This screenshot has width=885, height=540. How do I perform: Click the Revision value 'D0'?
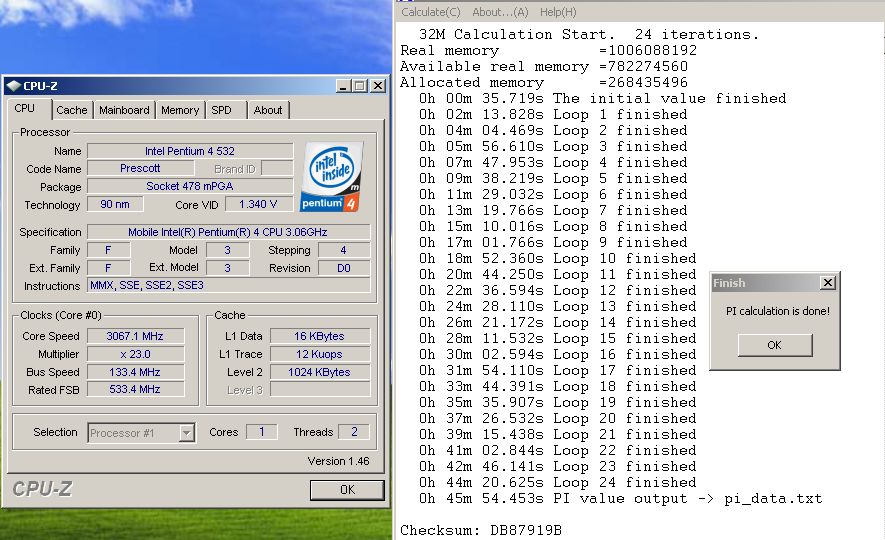344,268
